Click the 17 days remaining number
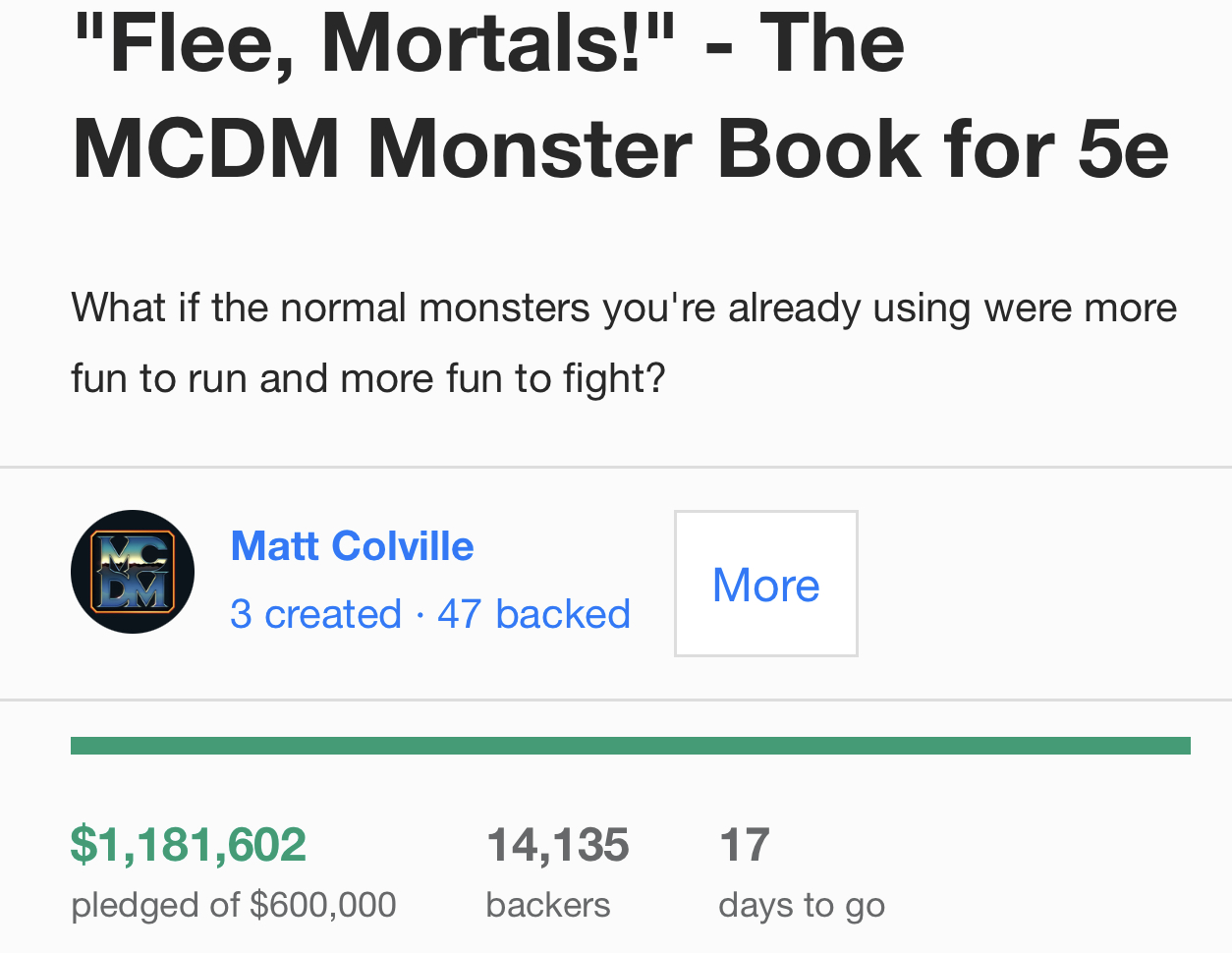 click(x=744, y=845)
